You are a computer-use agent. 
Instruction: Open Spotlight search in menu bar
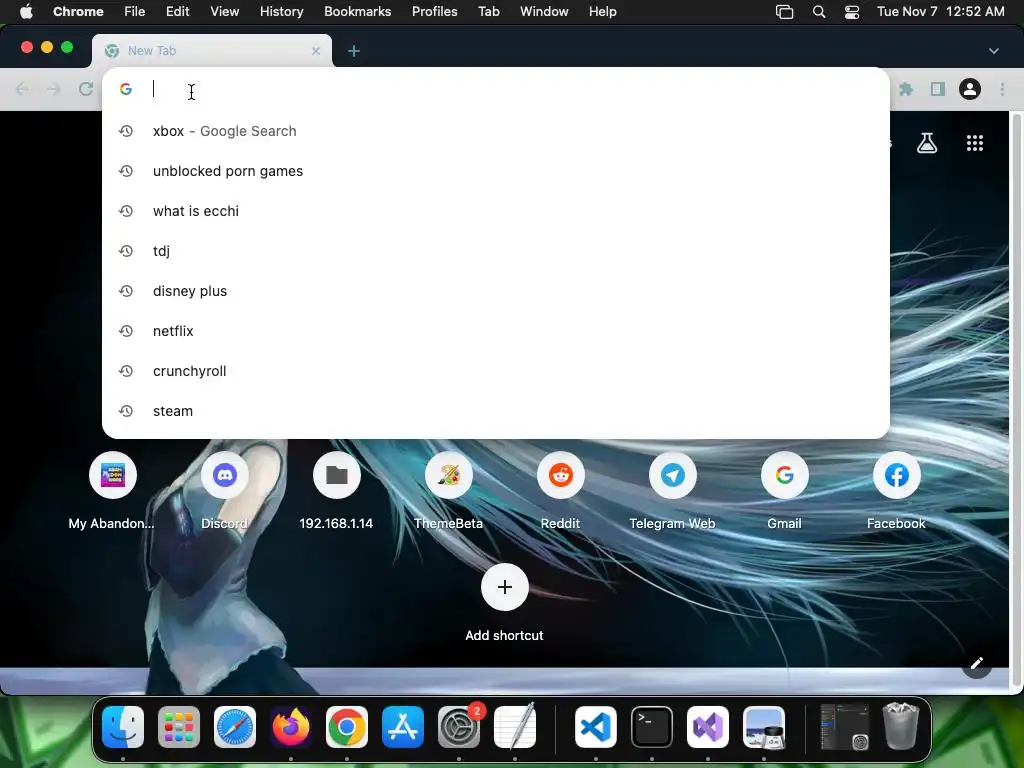(x=819, y=12)
